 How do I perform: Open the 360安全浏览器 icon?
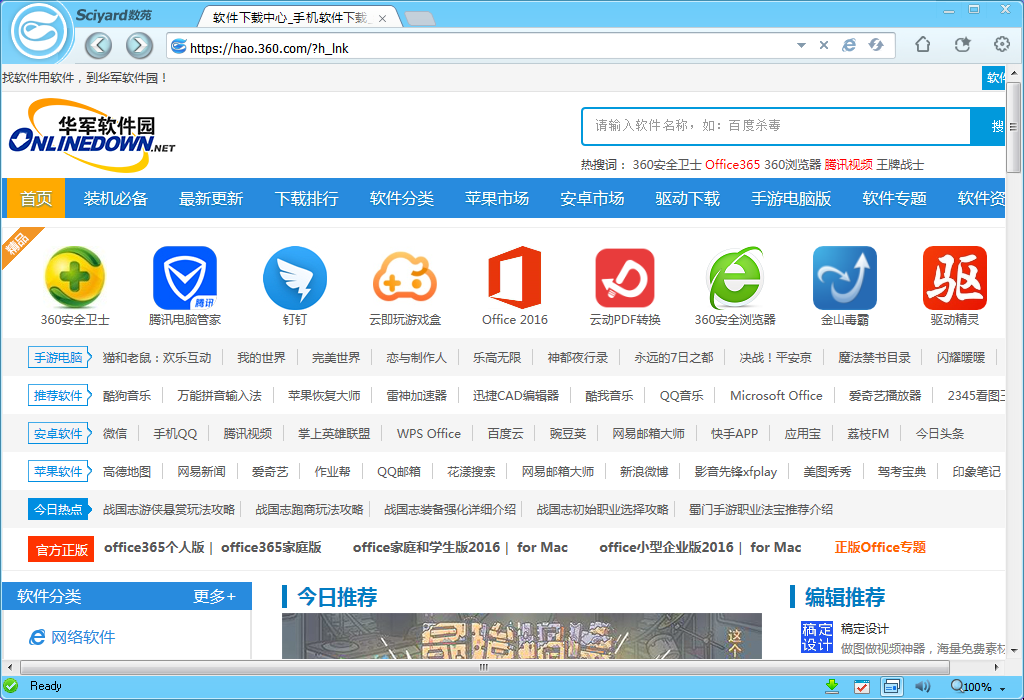(735, 277)
